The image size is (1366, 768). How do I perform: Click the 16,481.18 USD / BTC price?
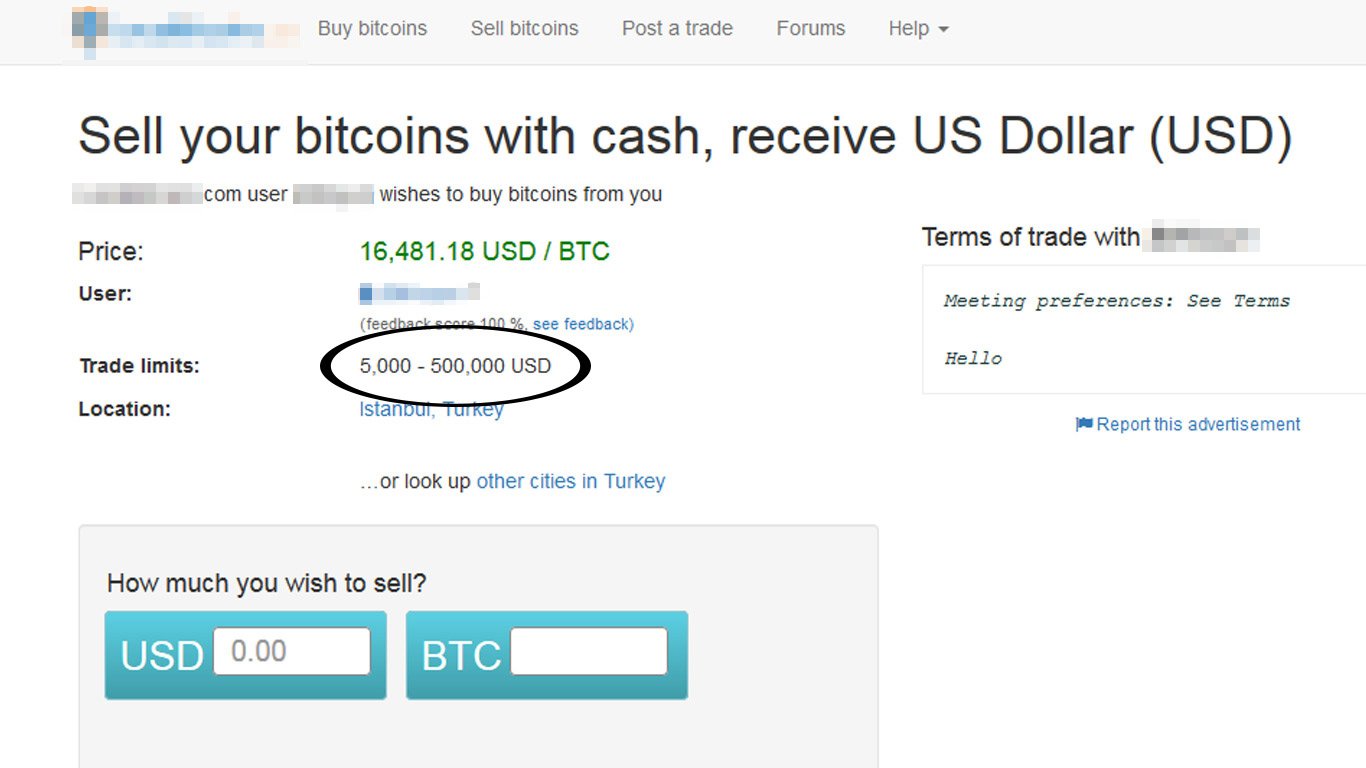(x=485, y=251)
